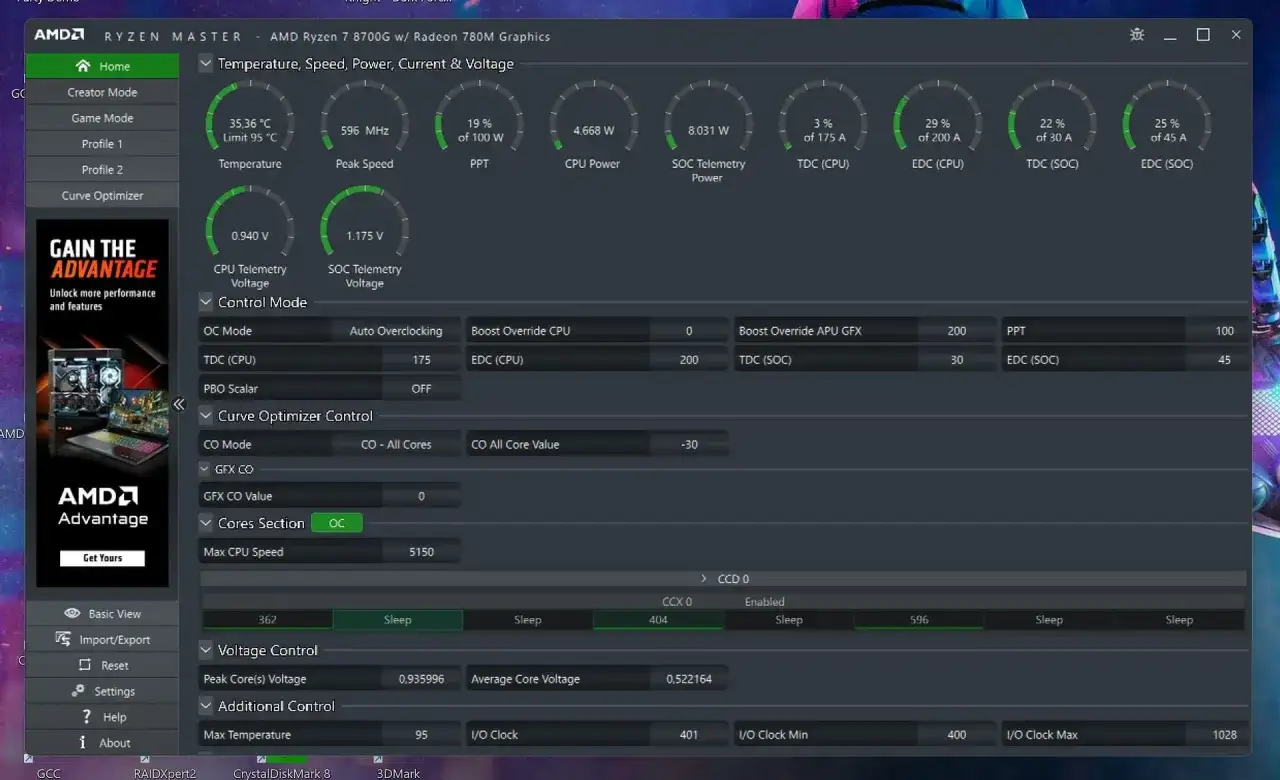Click the Help question mark icon
The width and height of the screenshot is (1280, 780).
(x=87, y=717)
